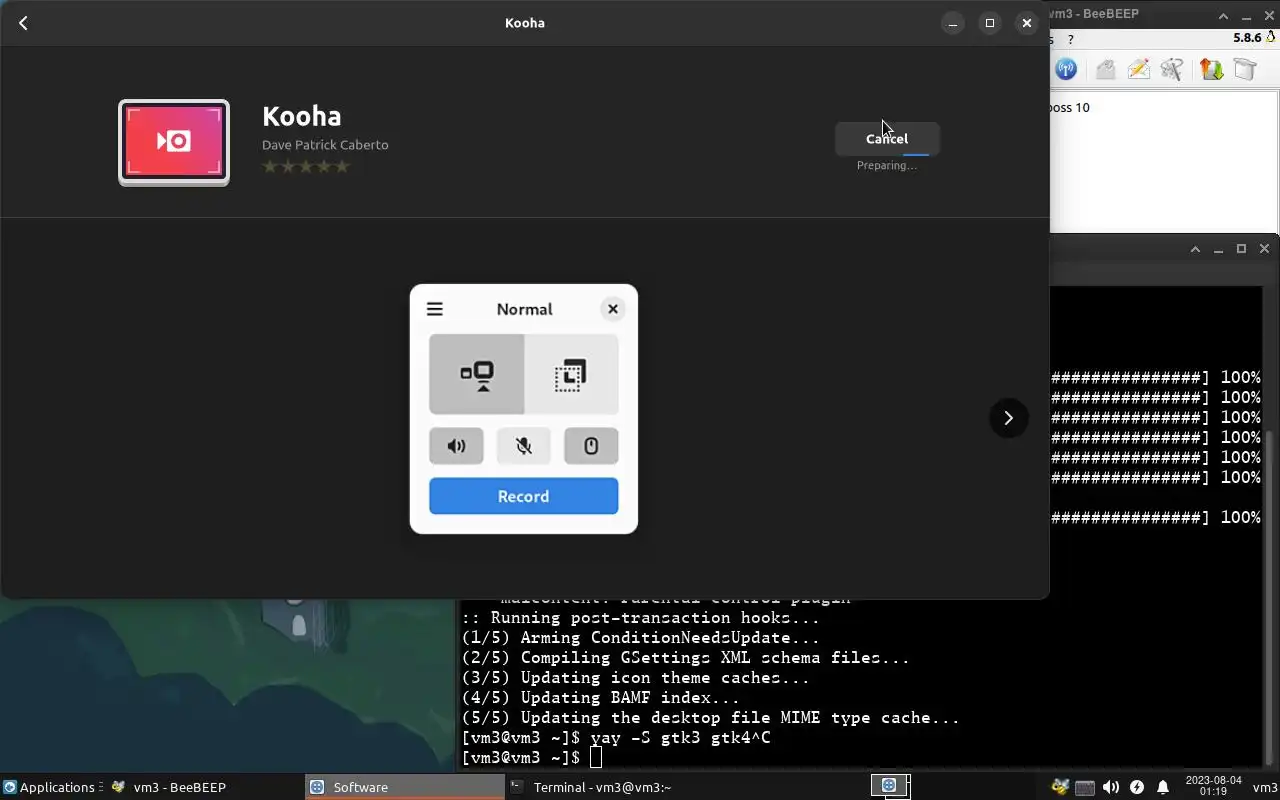Show the next Kooha screenshot

[x=1008, y=418]
